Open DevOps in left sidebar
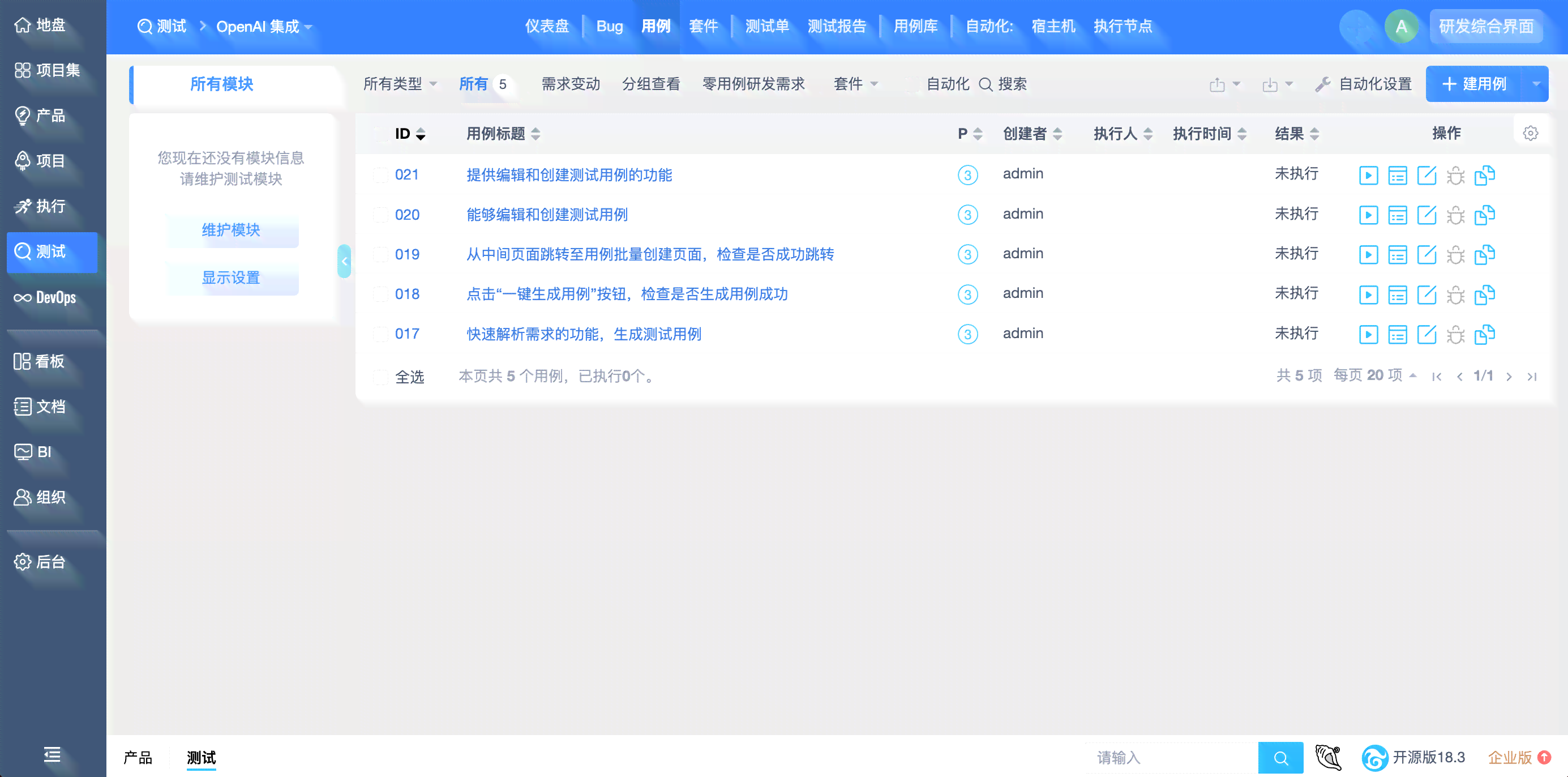This screenshot has height=777, width=1568. point(45,297)
